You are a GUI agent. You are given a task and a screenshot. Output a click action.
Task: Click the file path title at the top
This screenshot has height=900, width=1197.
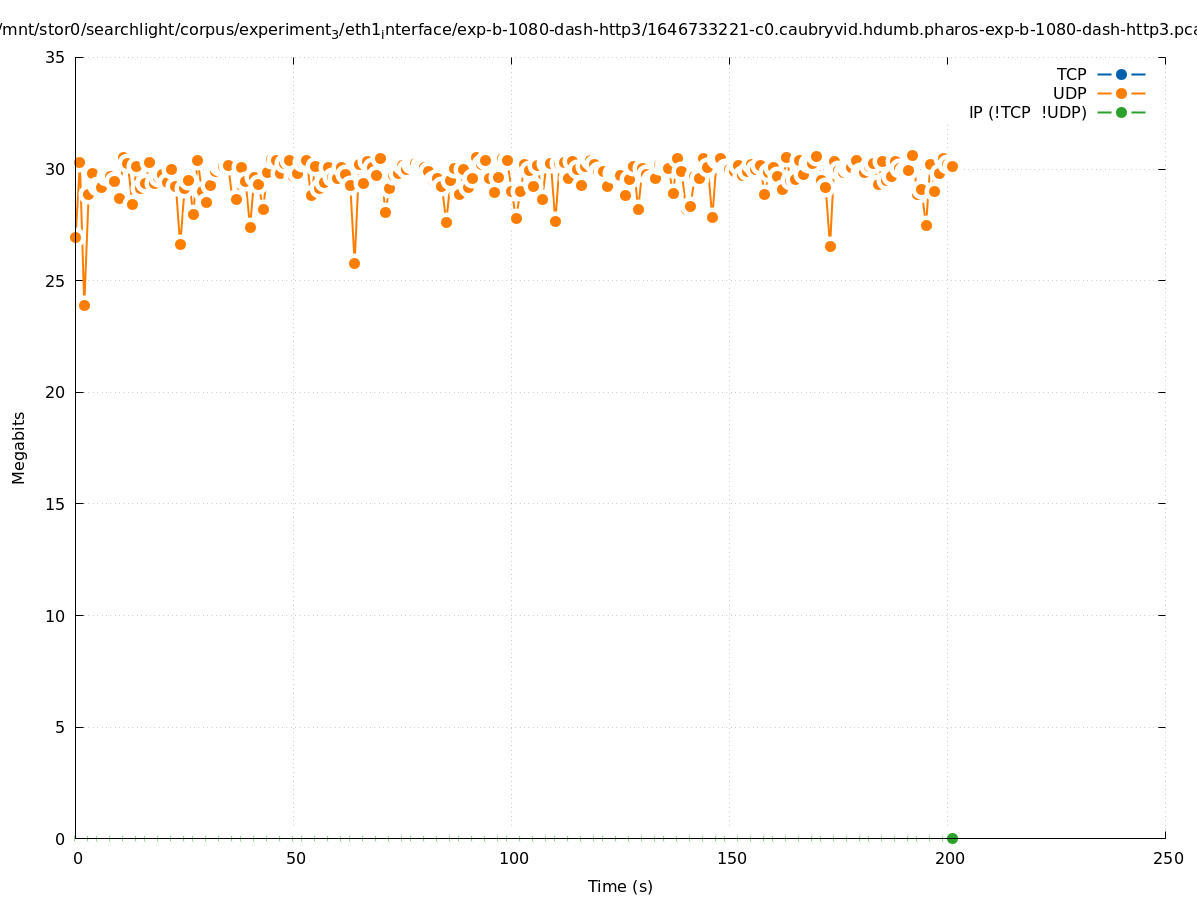click(x=598, y=30)
